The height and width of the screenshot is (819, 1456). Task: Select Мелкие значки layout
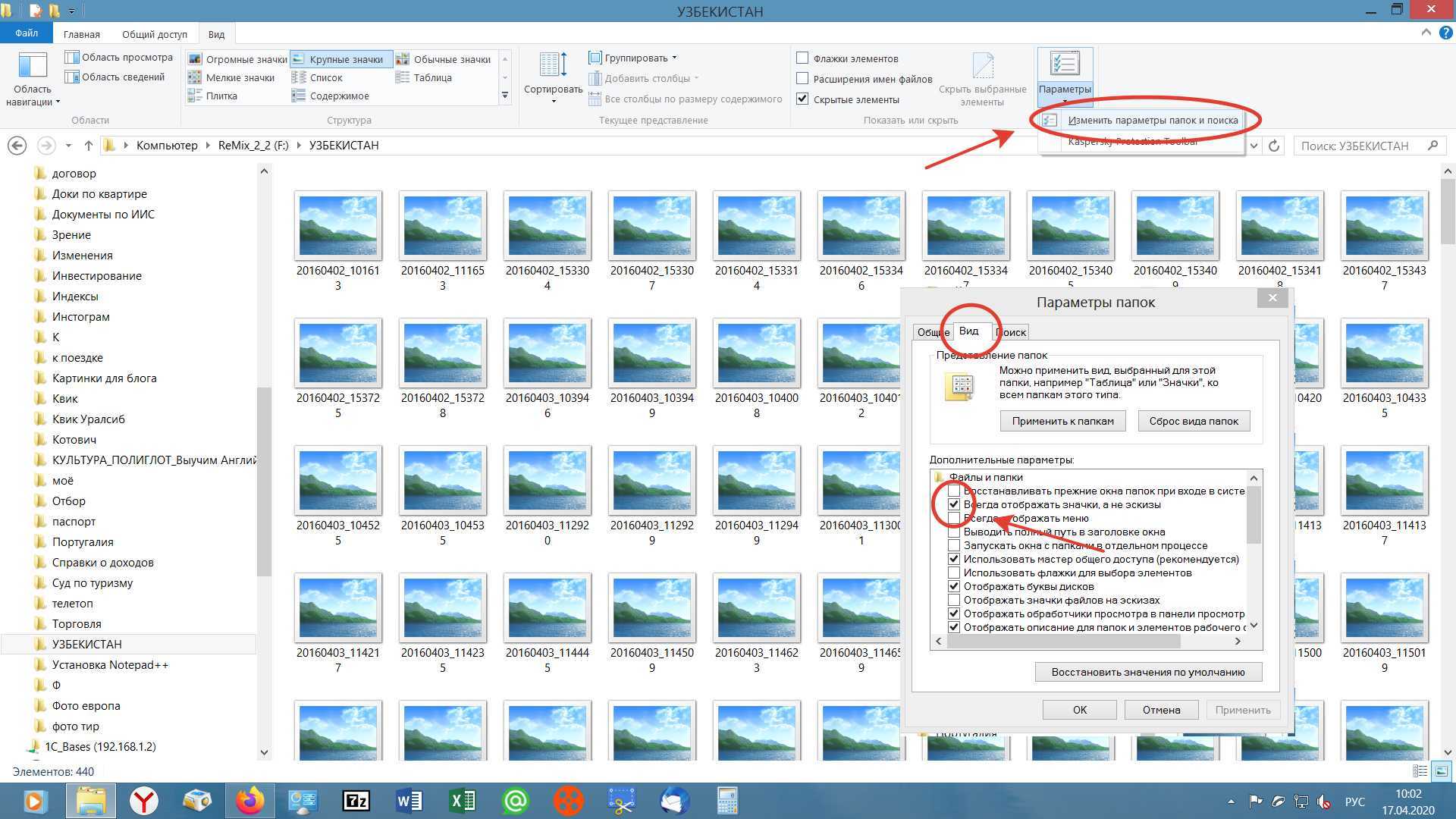pyautogui.click(x=231, y=77)
